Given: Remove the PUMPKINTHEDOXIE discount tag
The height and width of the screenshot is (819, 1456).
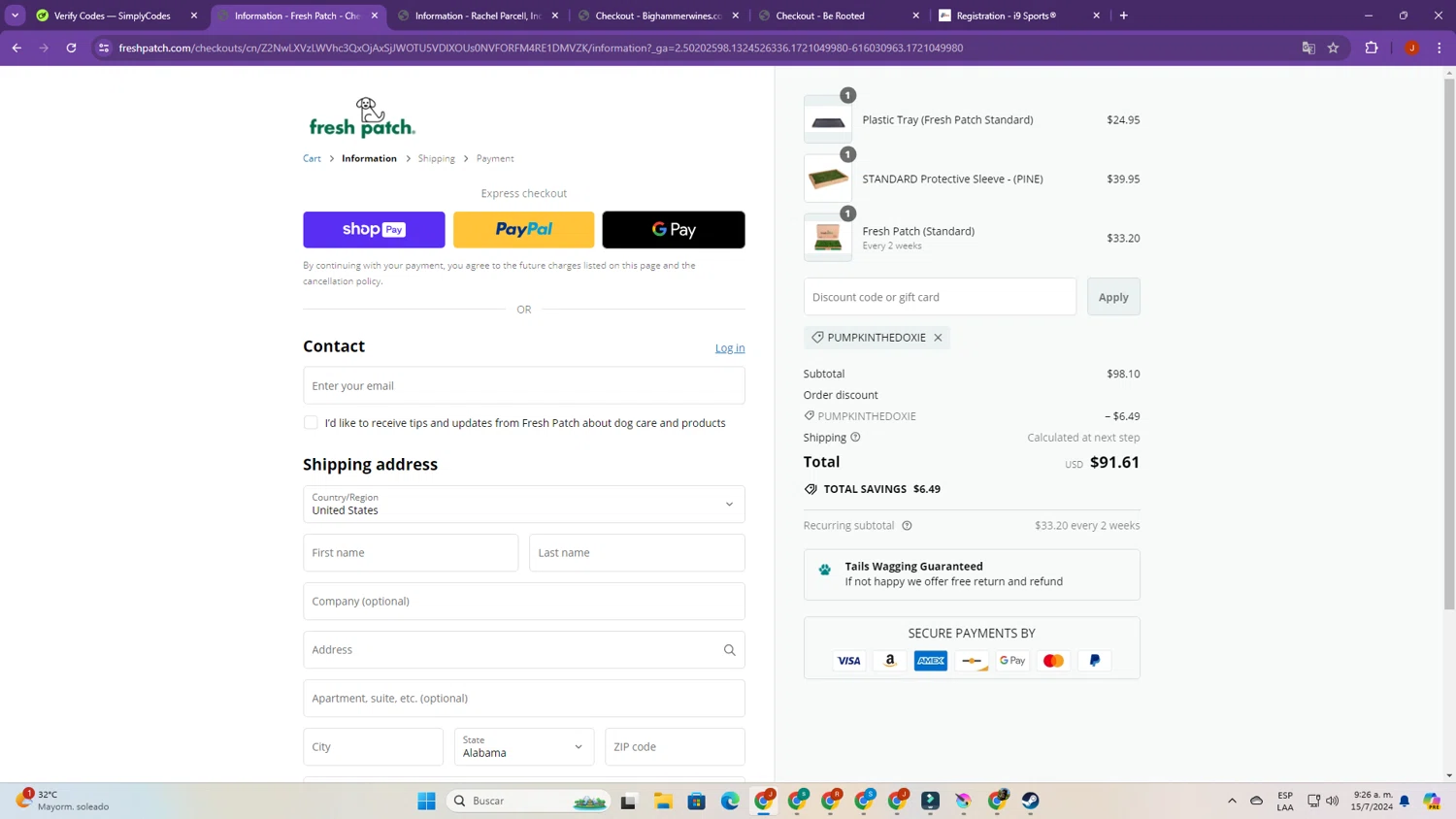Looking at the screenshot, I should coord(938,338).
